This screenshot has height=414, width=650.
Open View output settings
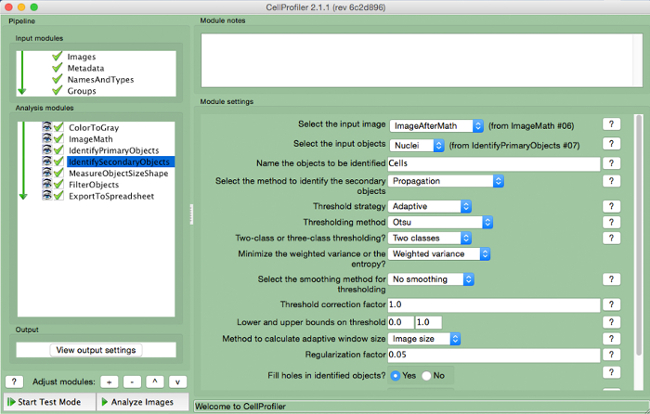tap(96, 350)
